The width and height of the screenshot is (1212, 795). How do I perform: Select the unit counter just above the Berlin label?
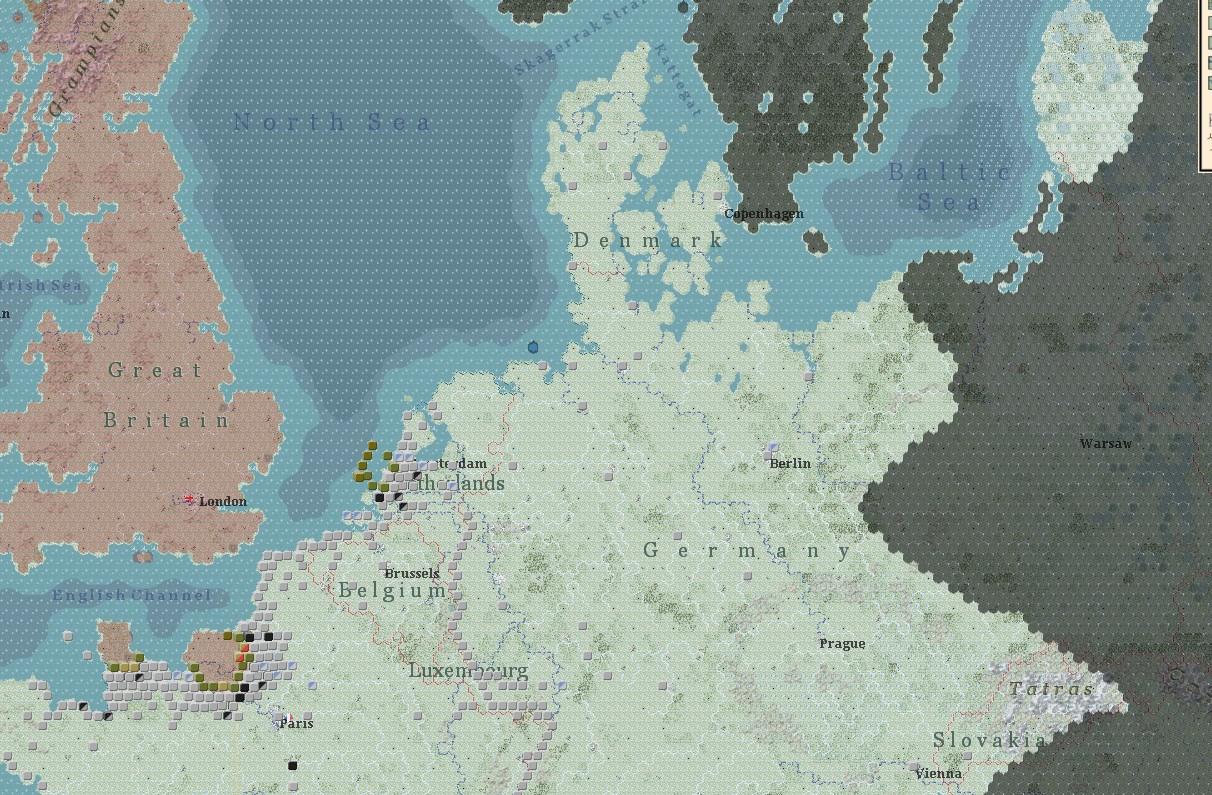773,448
